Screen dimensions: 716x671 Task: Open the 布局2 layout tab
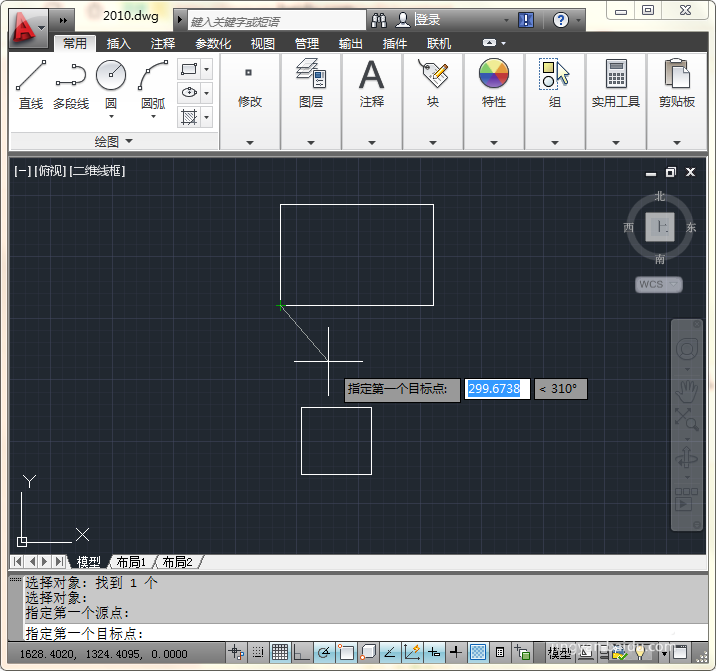click(x=178, y=562)
